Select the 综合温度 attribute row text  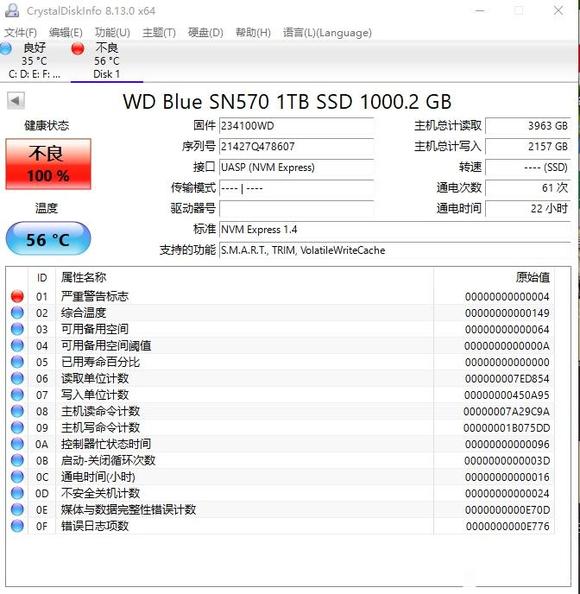click(83, 313)
